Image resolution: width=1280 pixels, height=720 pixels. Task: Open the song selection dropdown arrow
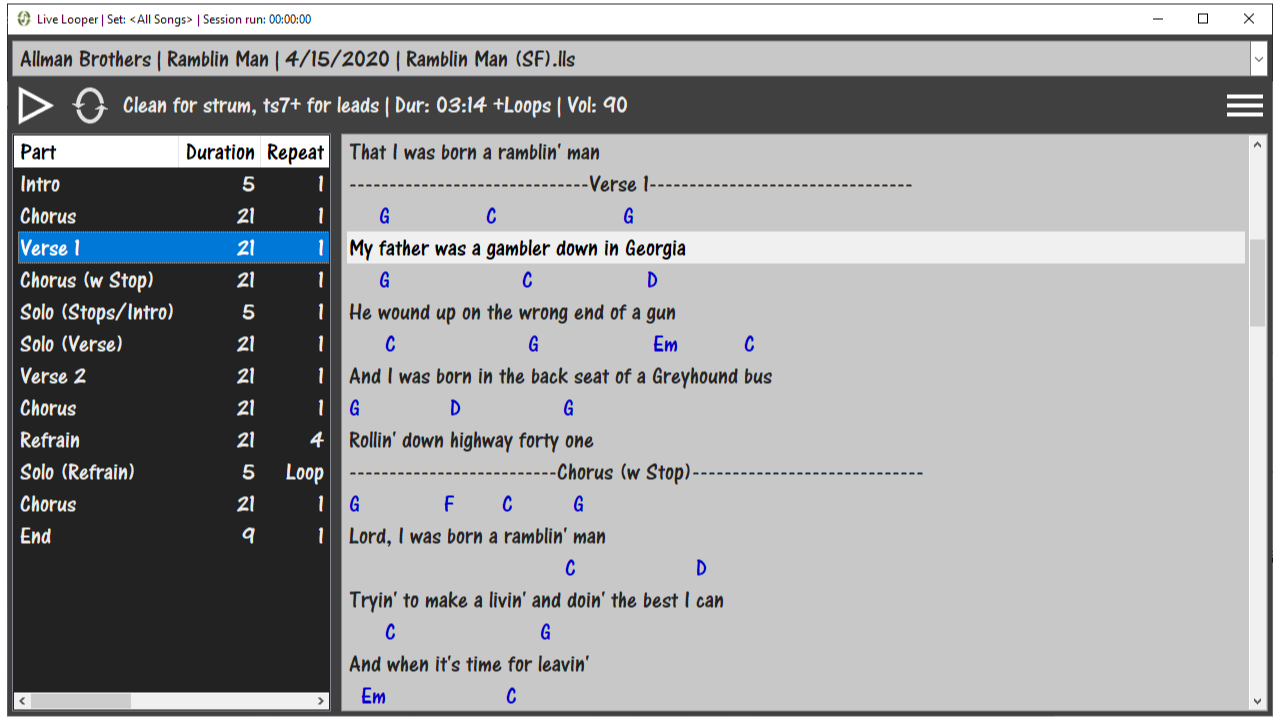click(1258, 60)
